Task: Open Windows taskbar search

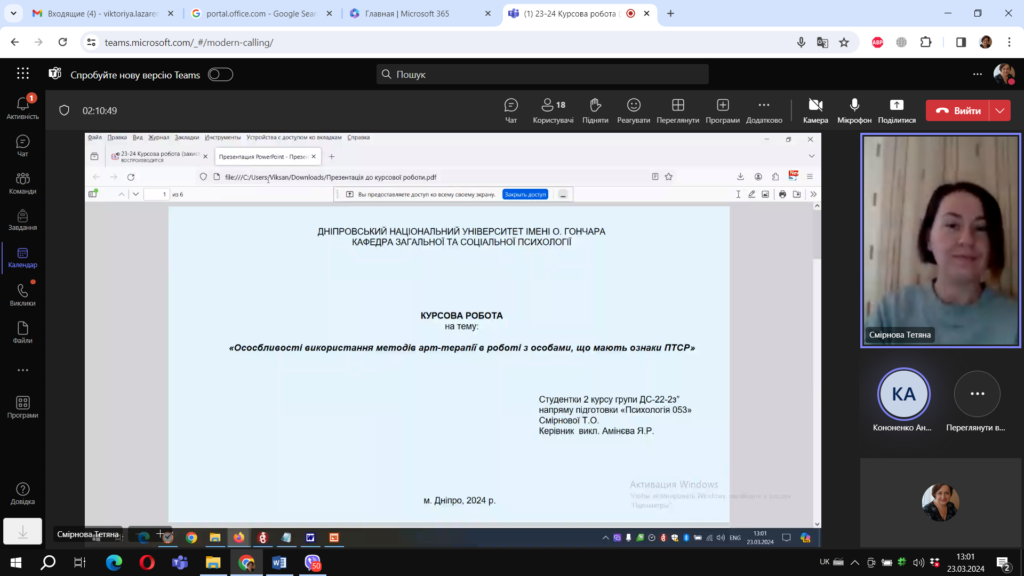Action: [x=48, y=562]
